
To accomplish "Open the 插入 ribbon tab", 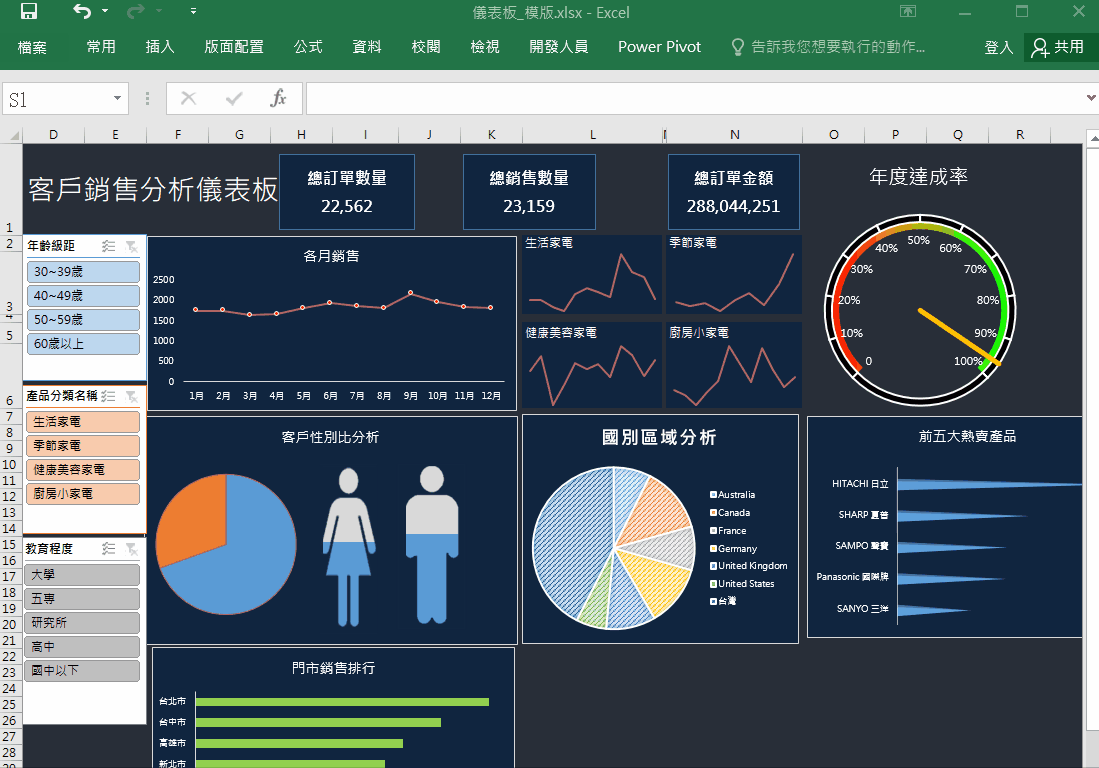I will pyautogui.click(x=160, y=47).
